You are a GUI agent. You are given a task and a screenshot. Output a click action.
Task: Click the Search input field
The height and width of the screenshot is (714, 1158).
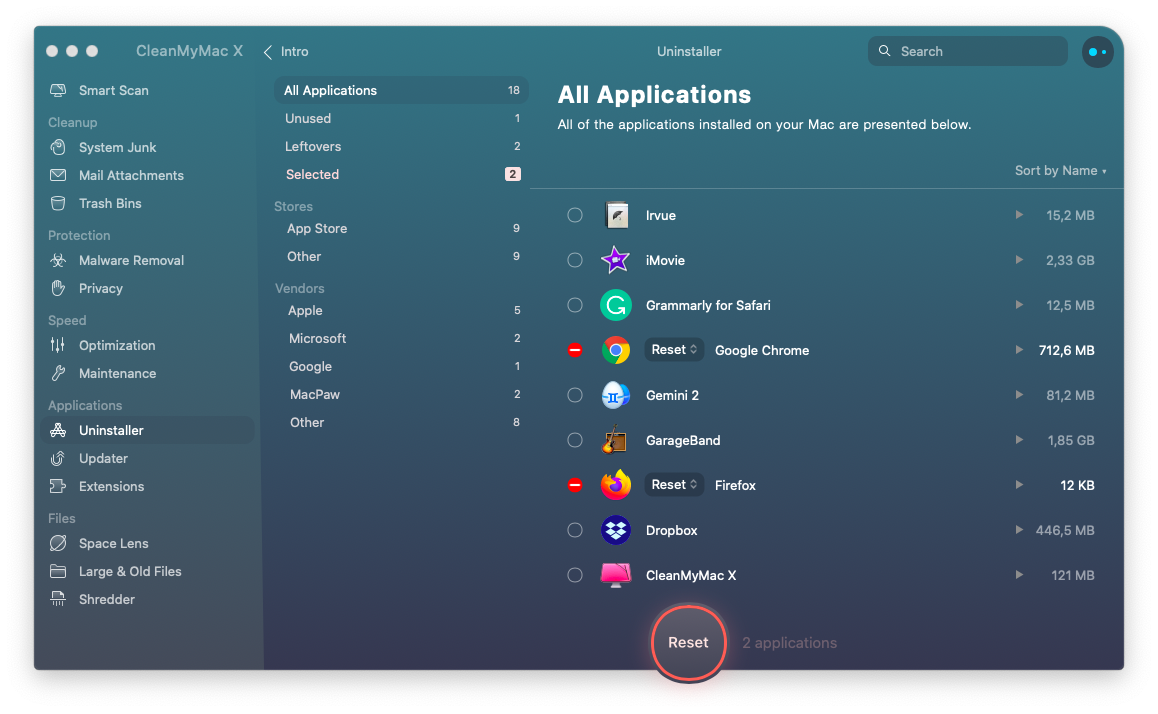click(967, 51)
